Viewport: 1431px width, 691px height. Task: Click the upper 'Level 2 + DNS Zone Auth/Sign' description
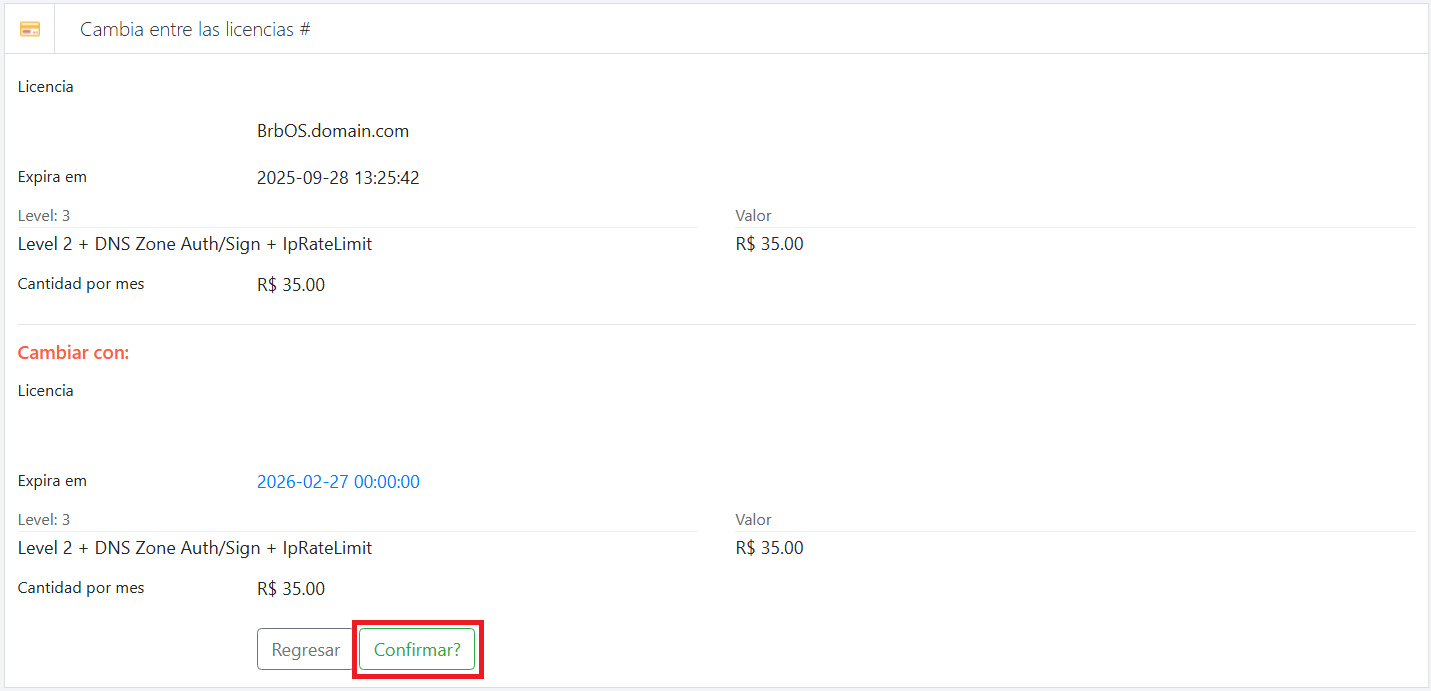tap(195, 244)
